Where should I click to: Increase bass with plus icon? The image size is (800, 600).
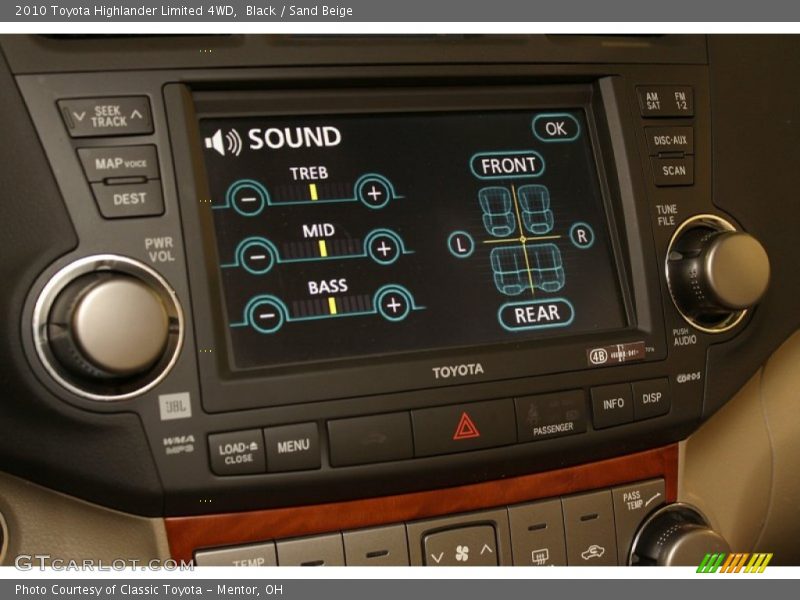coord(394,304)
